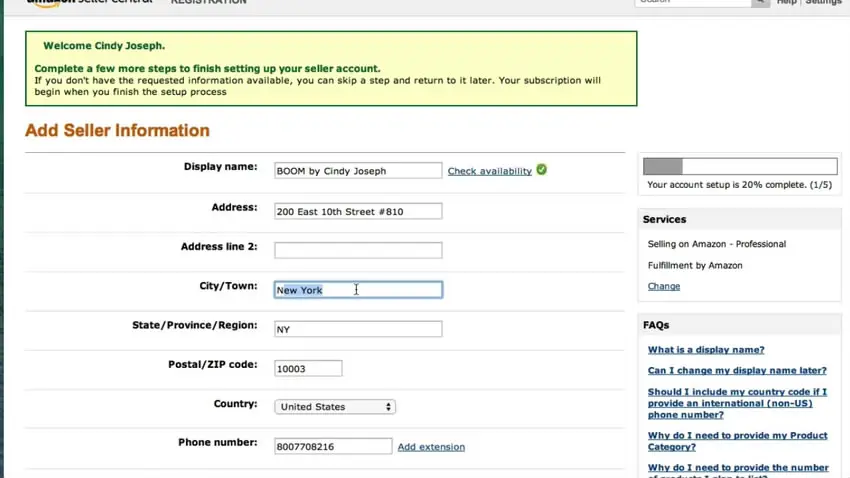The width and height of the screenshot is (850, 478).
Task: Click the Phone number input
Action: (333, 447)
